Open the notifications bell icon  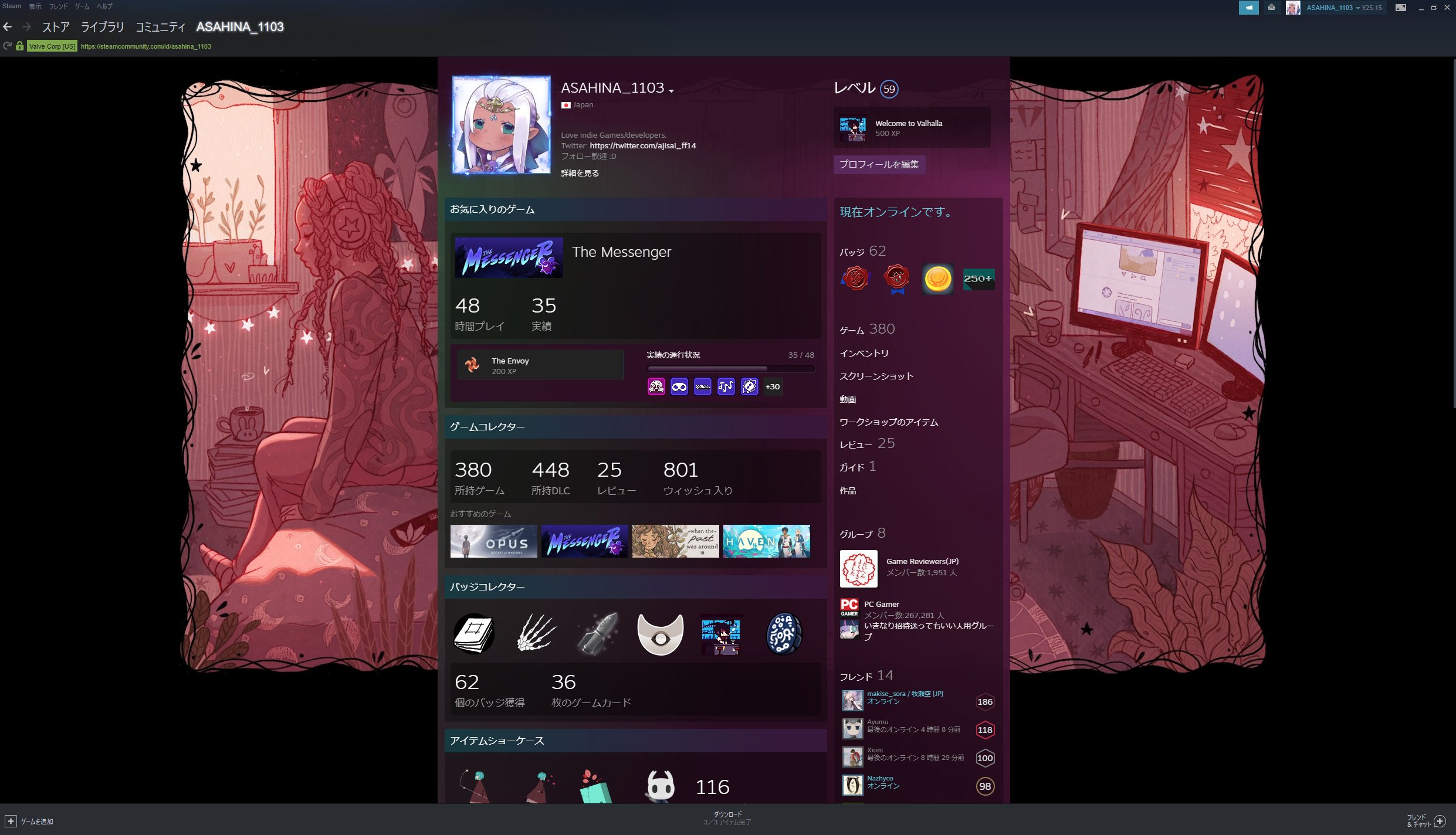(1271, 8)
